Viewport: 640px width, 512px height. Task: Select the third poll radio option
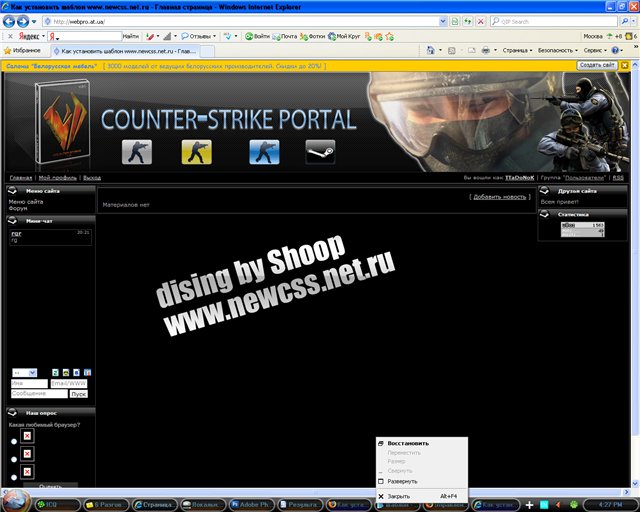click(x=14, y=477)
